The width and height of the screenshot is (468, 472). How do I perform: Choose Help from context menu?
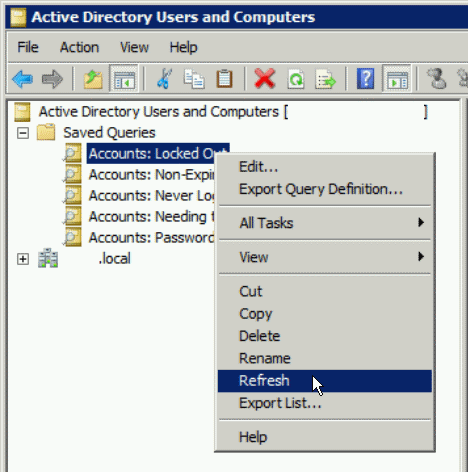click(325, 437)
